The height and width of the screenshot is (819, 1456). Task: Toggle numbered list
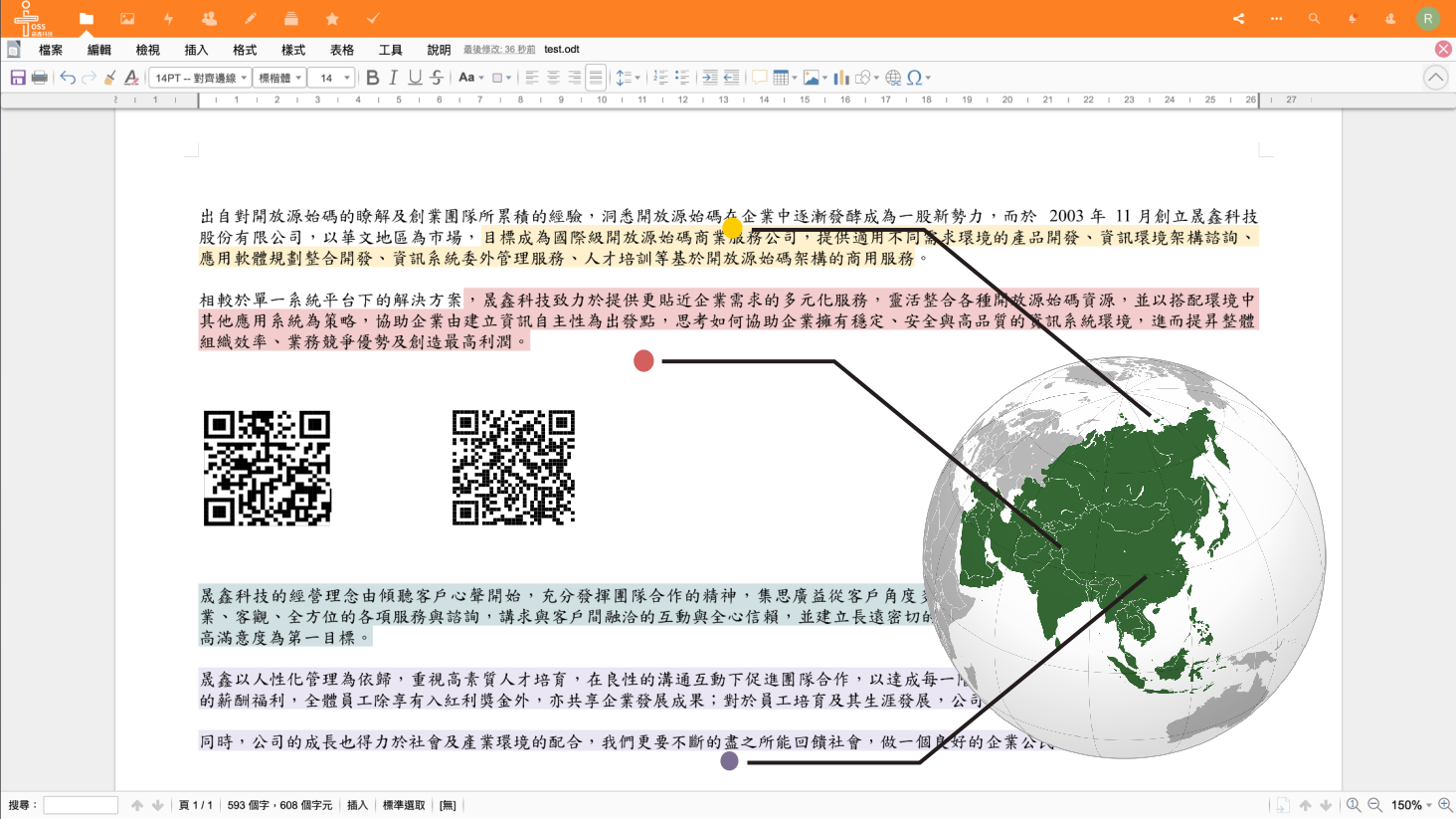pyautogui.click(x=660, y=78)
